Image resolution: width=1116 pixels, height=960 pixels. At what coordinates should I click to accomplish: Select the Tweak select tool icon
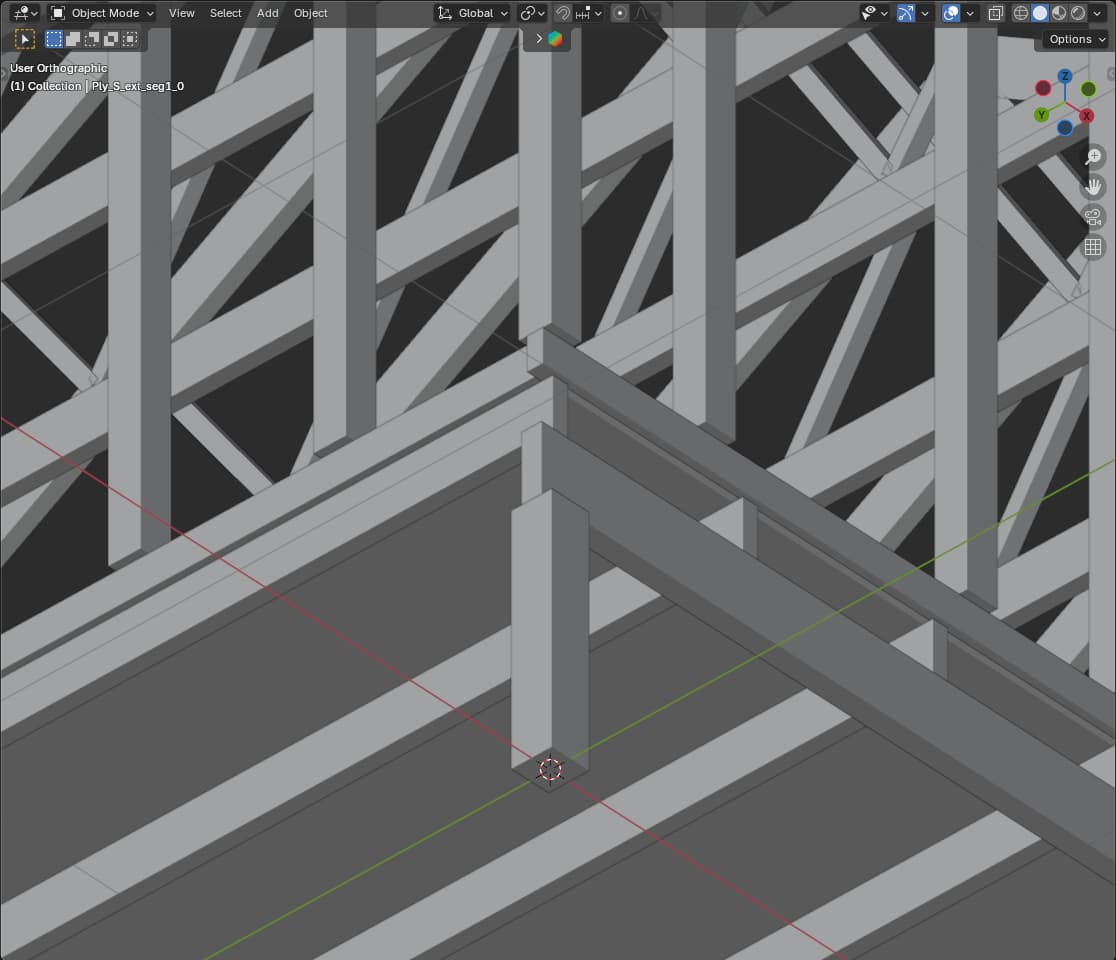[25, 39]
